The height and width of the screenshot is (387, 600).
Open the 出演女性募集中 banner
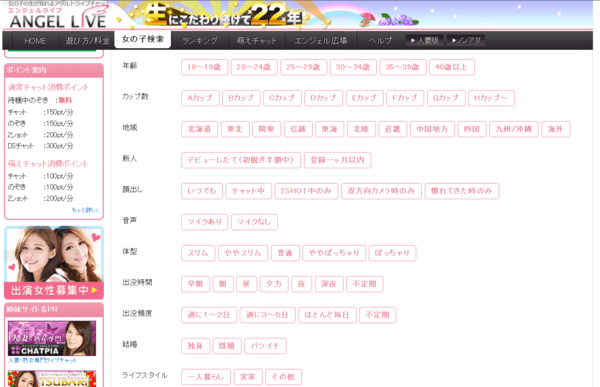tap(54, 263)
